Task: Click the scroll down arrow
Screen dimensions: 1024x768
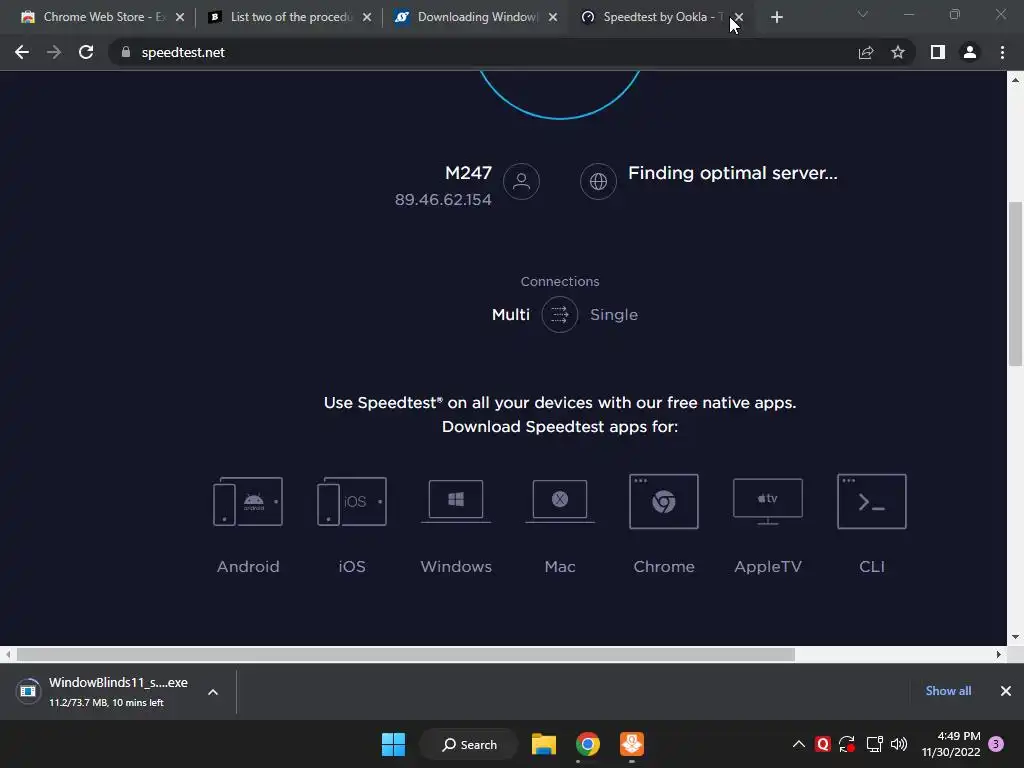Action: click(1015, 637)
